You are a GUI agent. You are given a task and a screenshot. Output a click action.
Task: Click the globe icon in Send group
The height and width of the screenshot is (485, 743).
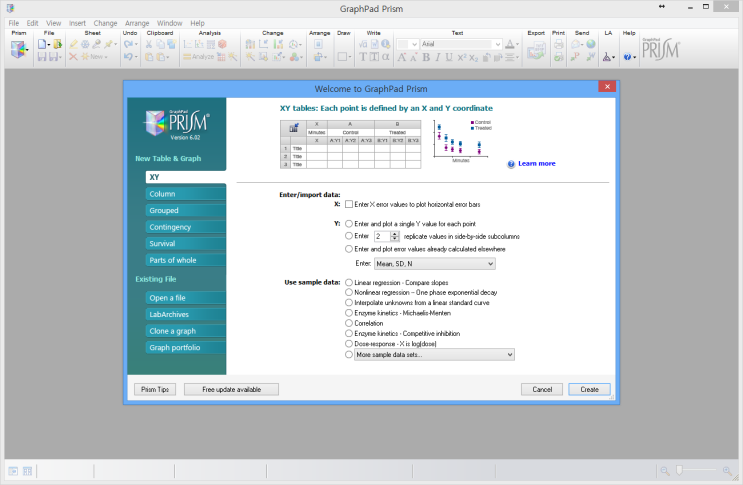pos(590,44)
